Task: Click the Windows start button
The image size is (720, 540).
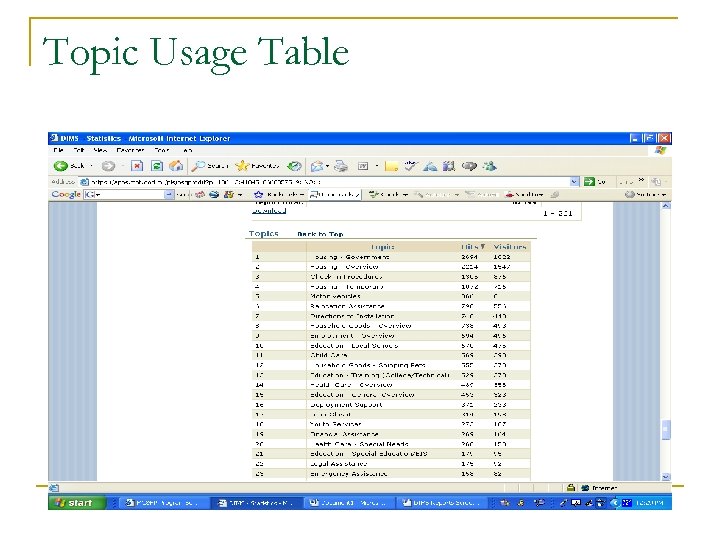Action: coord(77,503)
